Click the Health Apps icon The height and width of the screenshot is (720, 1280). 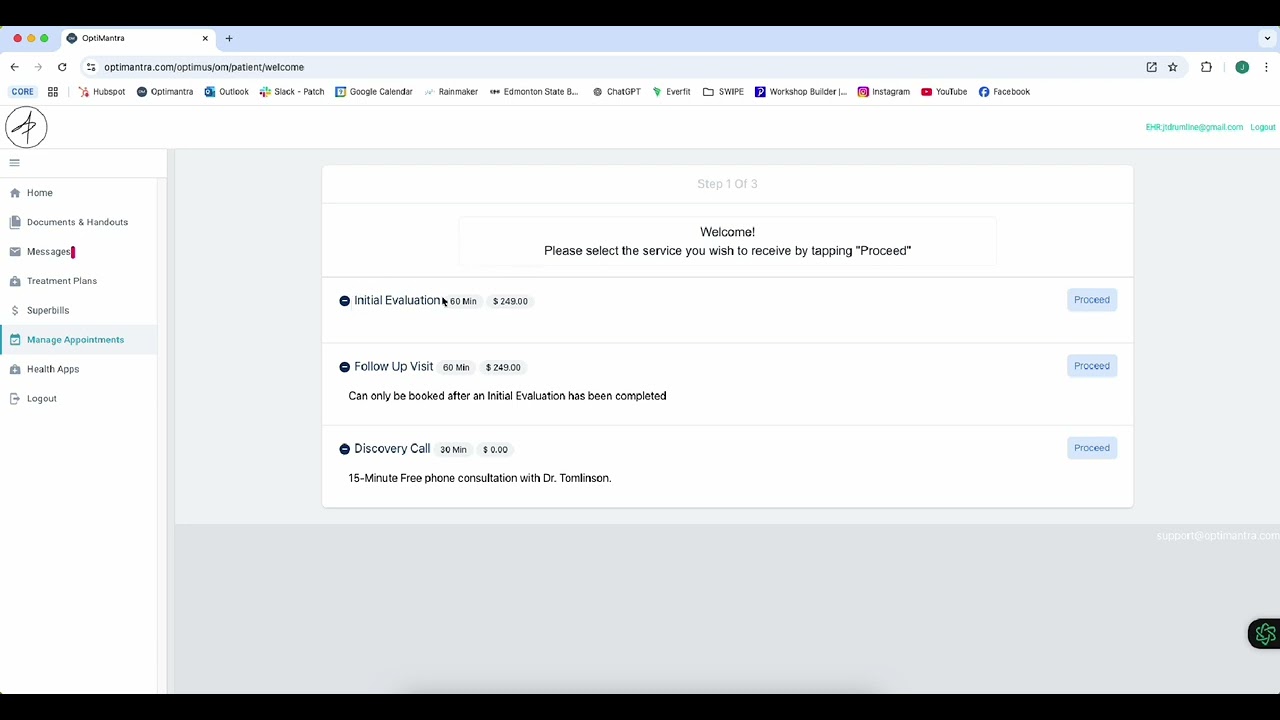tap(15, 369)
